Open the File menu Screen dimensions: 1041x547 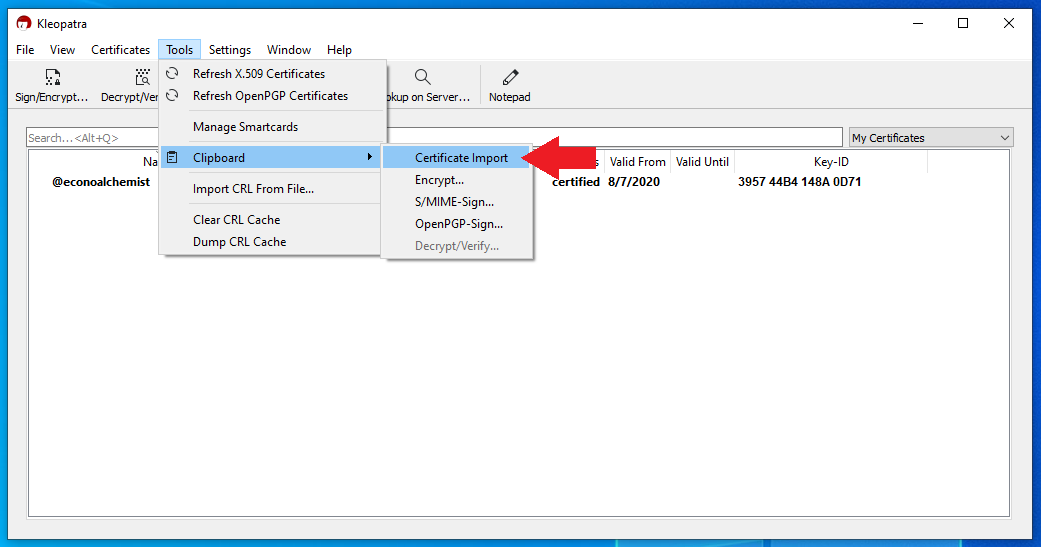[x=25, y=50]
